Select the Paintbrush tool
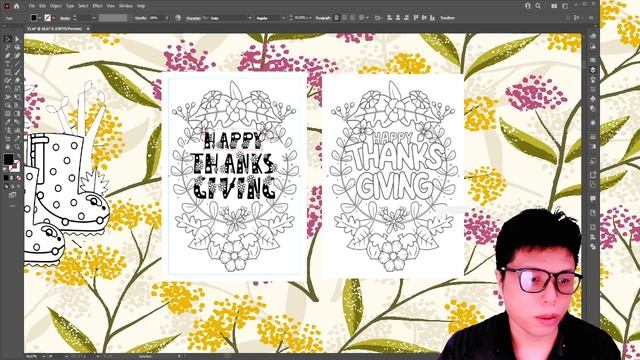This screenshot has height=360, width=640. [x=17, y=72]
